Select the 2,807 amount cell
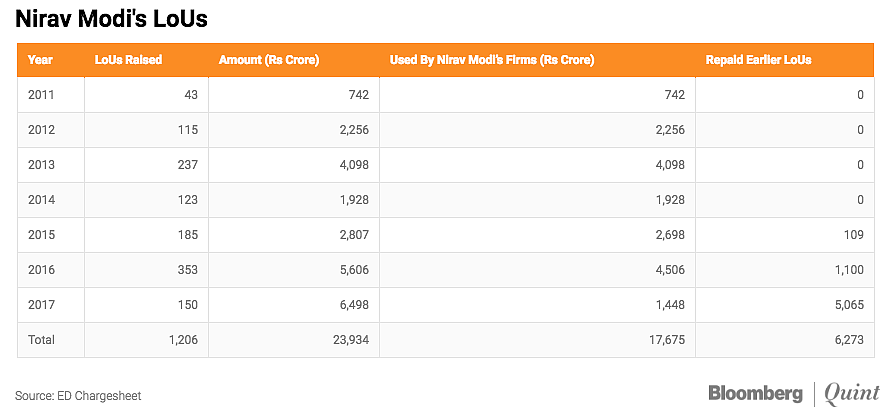 pyautogui.click(x=354, y=235)
